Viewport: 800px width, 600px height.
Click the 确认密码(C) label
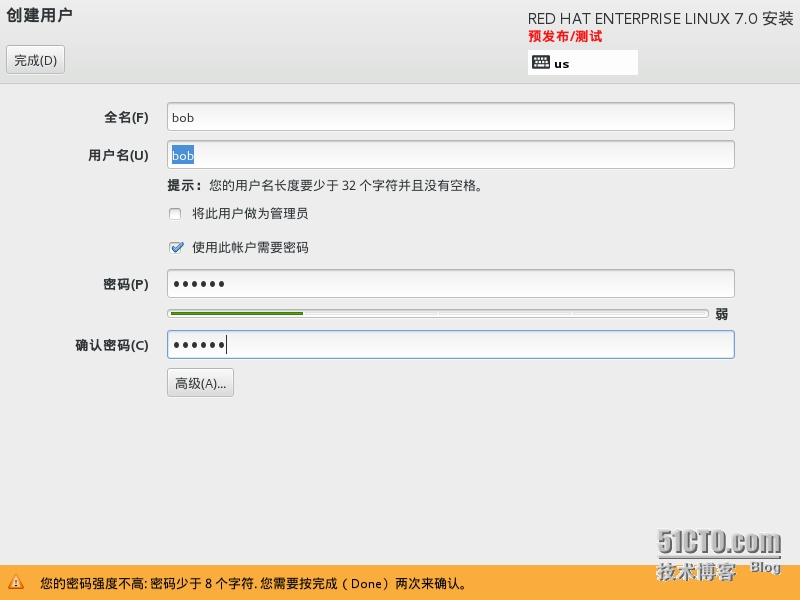pyautogui.click(x=112, y=345)
